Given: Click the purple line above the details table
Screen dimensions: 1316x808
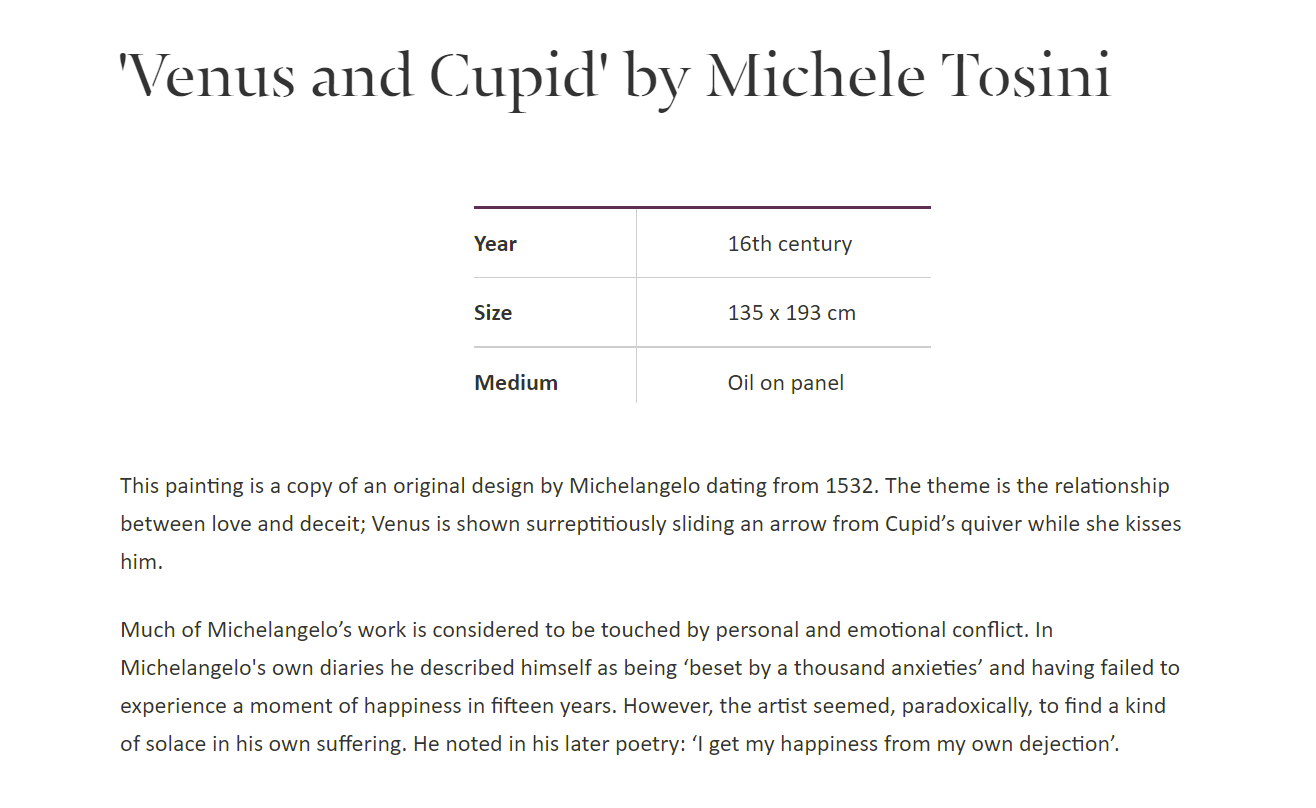Looking at the screenshot, I should tap(702, 207).
